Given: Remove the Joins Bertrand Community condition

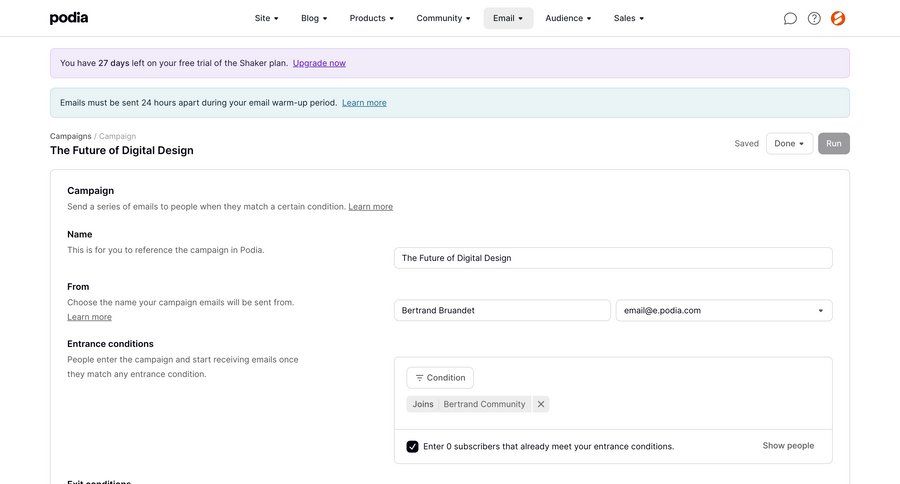Looking at the screenshot, I should [x=541, y=404].
